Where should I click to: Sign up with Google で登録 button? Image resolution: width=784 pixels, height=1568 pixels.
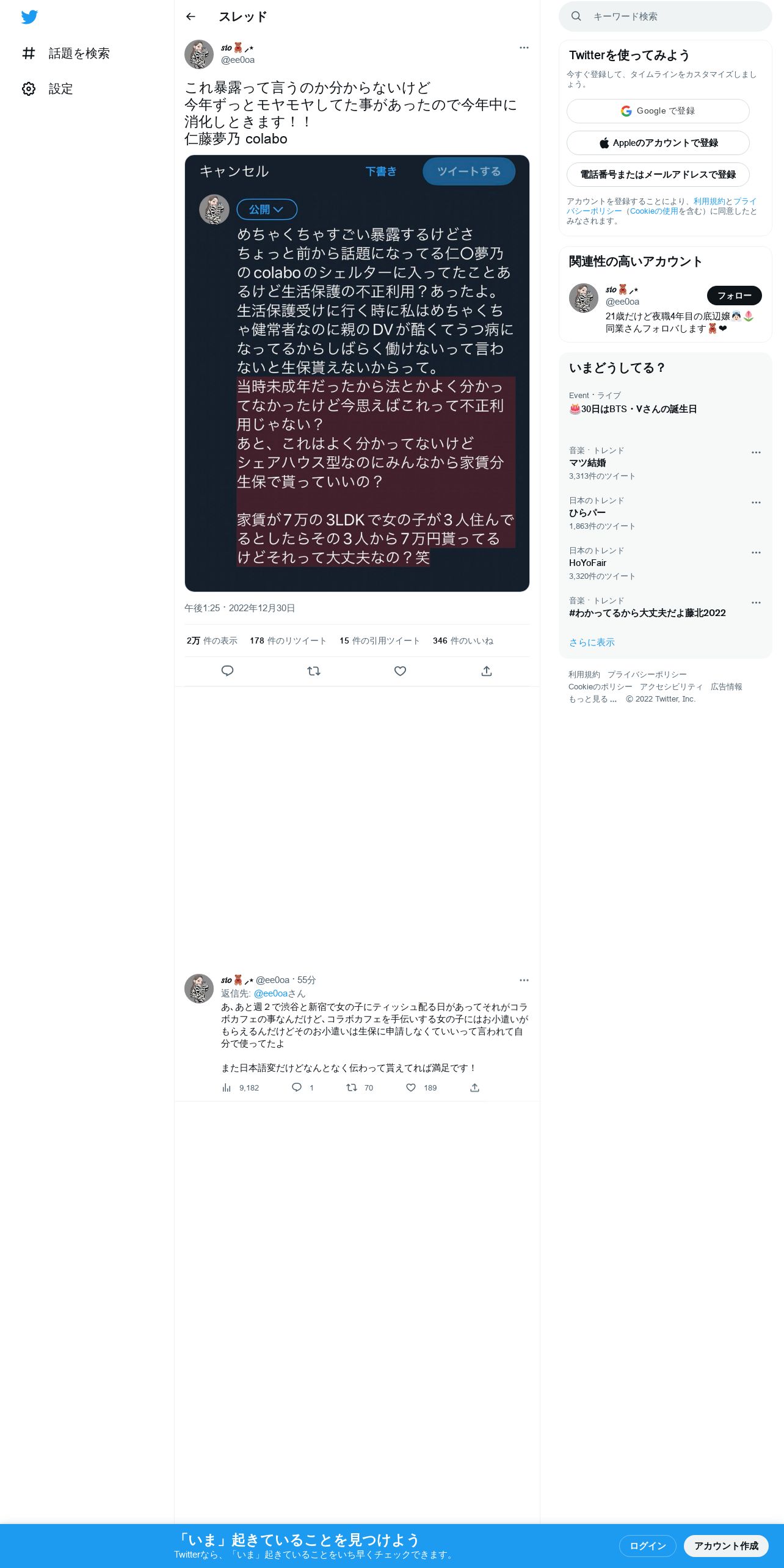pyautogui.click(x=658, y=111)
